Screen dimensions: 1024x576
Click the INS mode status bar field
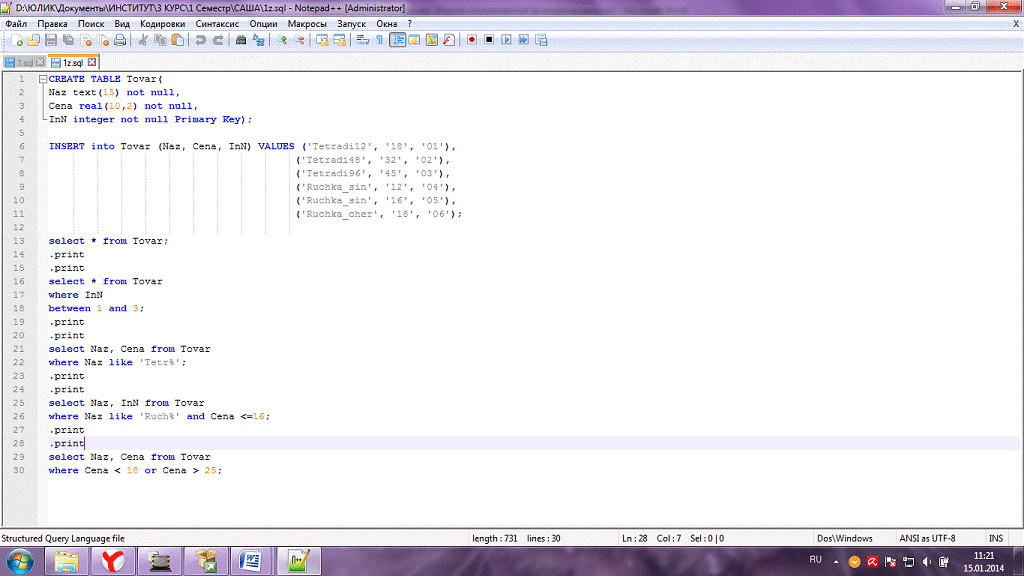point(996,538)
